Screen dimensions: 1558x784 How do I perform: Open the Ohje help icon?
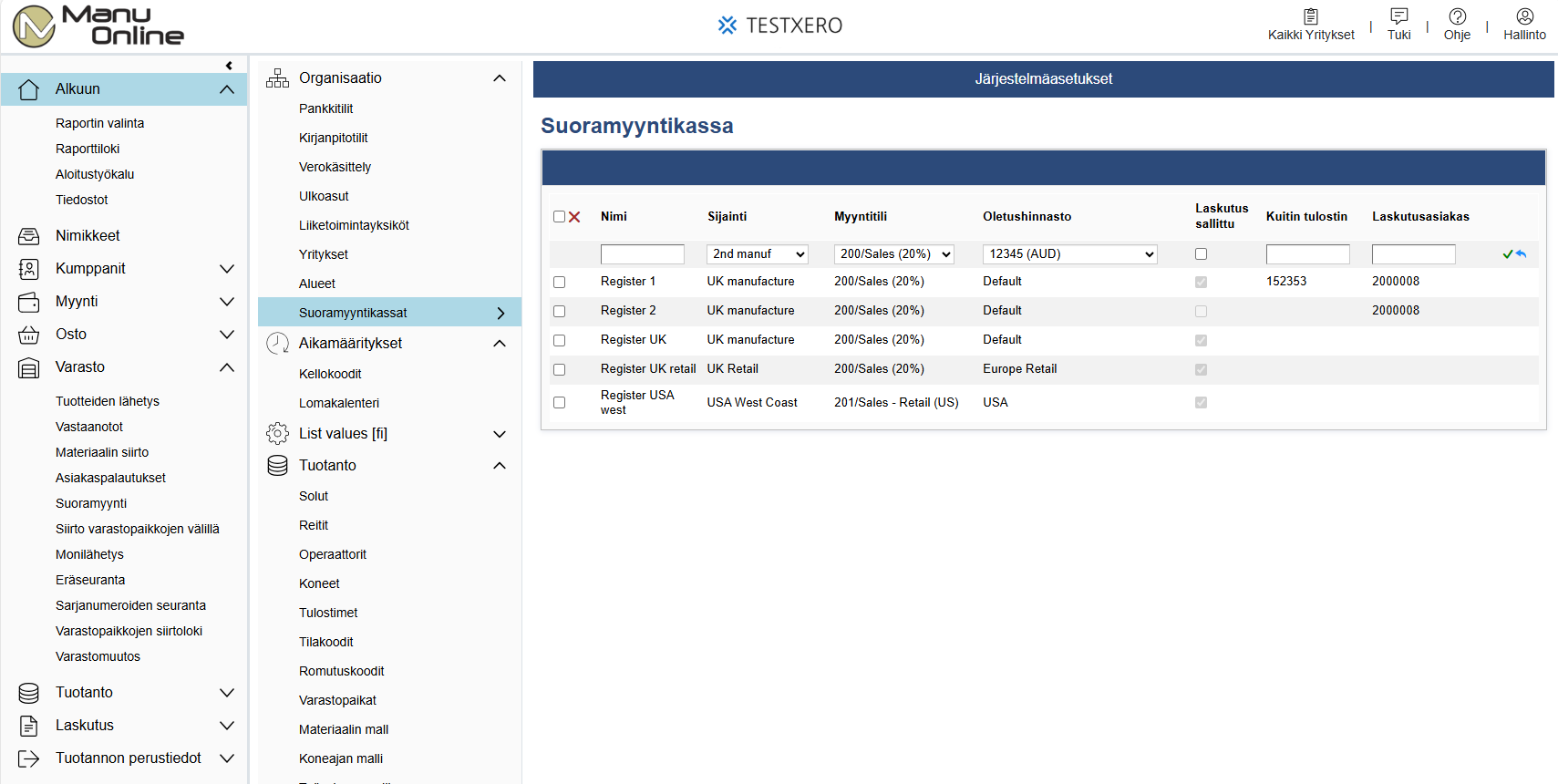coord(1457,16)
